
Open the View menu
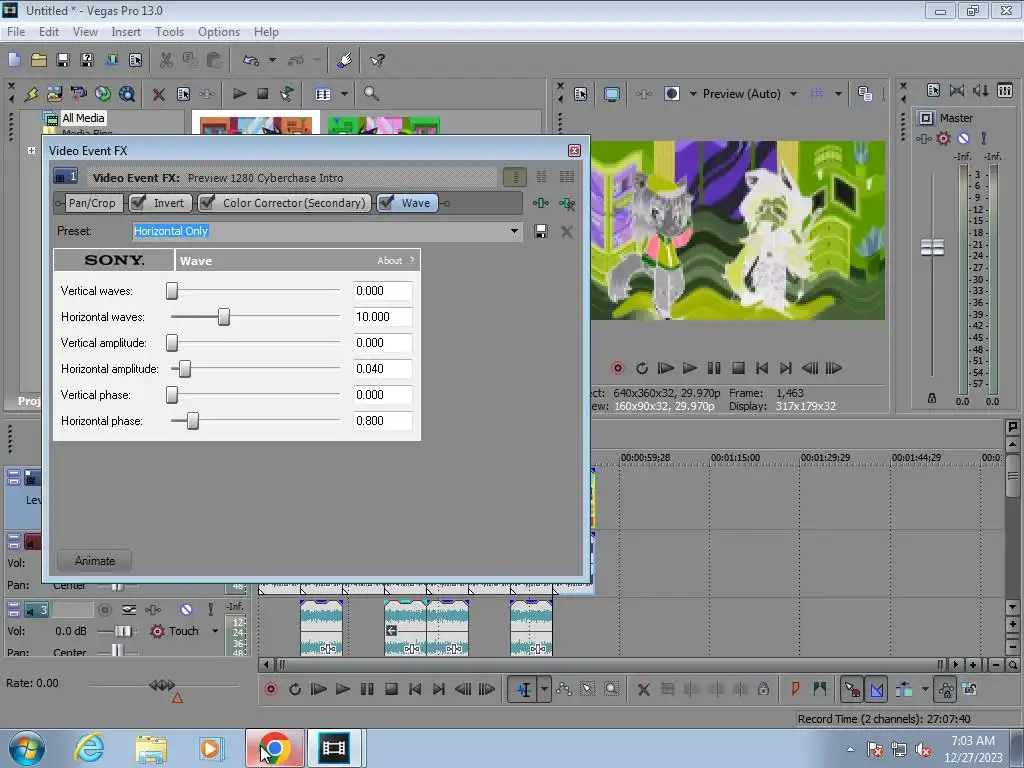click(x=85, y=32)
